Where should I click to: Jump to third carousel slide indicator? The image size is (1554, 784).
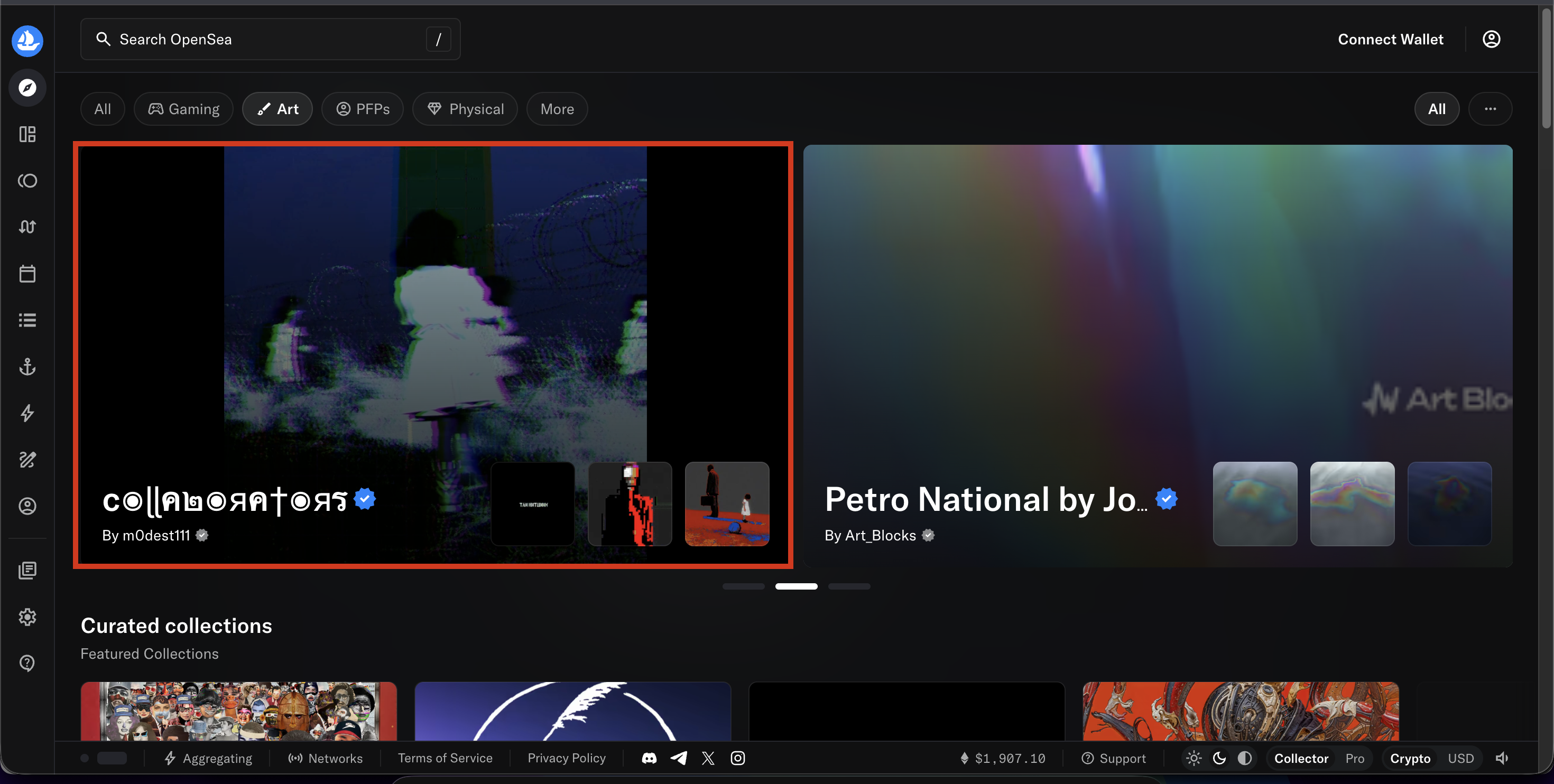click(x=849, y=586)
